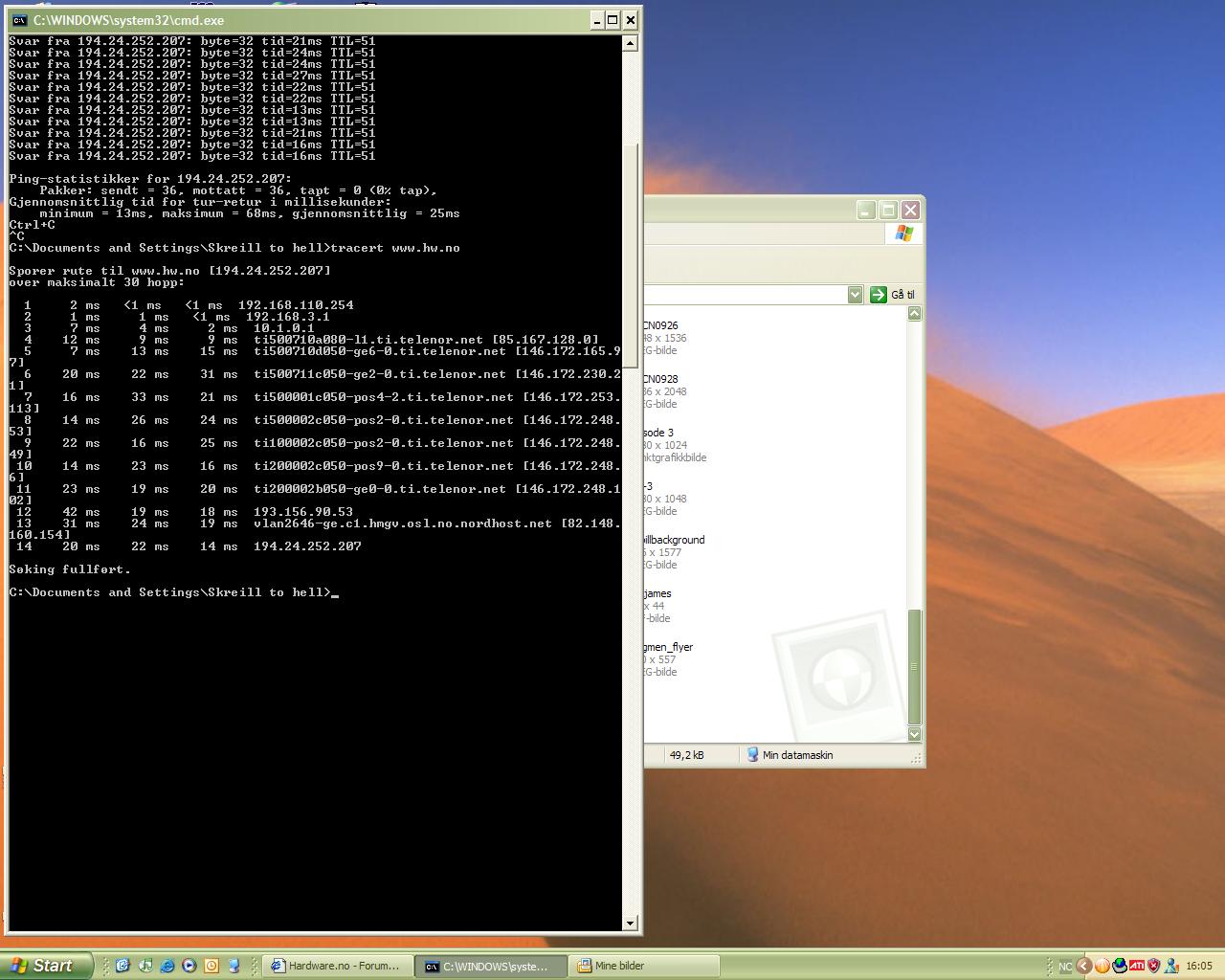Maximize the cmd.exe window
The image size is (1225, 980).
pos(613,19)
